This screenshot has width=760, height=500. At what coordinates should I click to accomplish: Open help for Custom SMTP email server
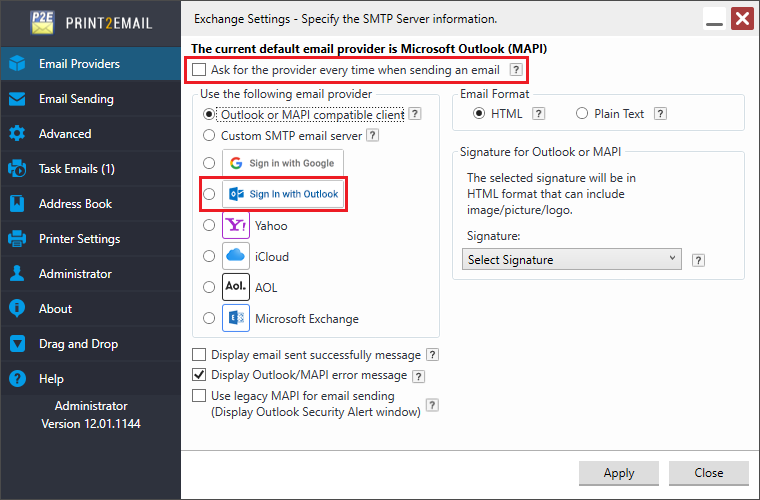pos(373,135)
